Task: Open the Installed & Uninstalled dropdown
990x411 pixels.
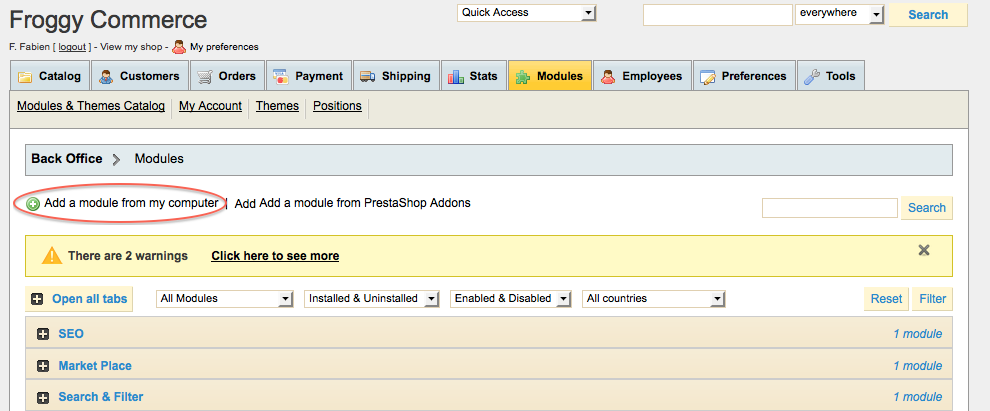Action: coord(372,299)
